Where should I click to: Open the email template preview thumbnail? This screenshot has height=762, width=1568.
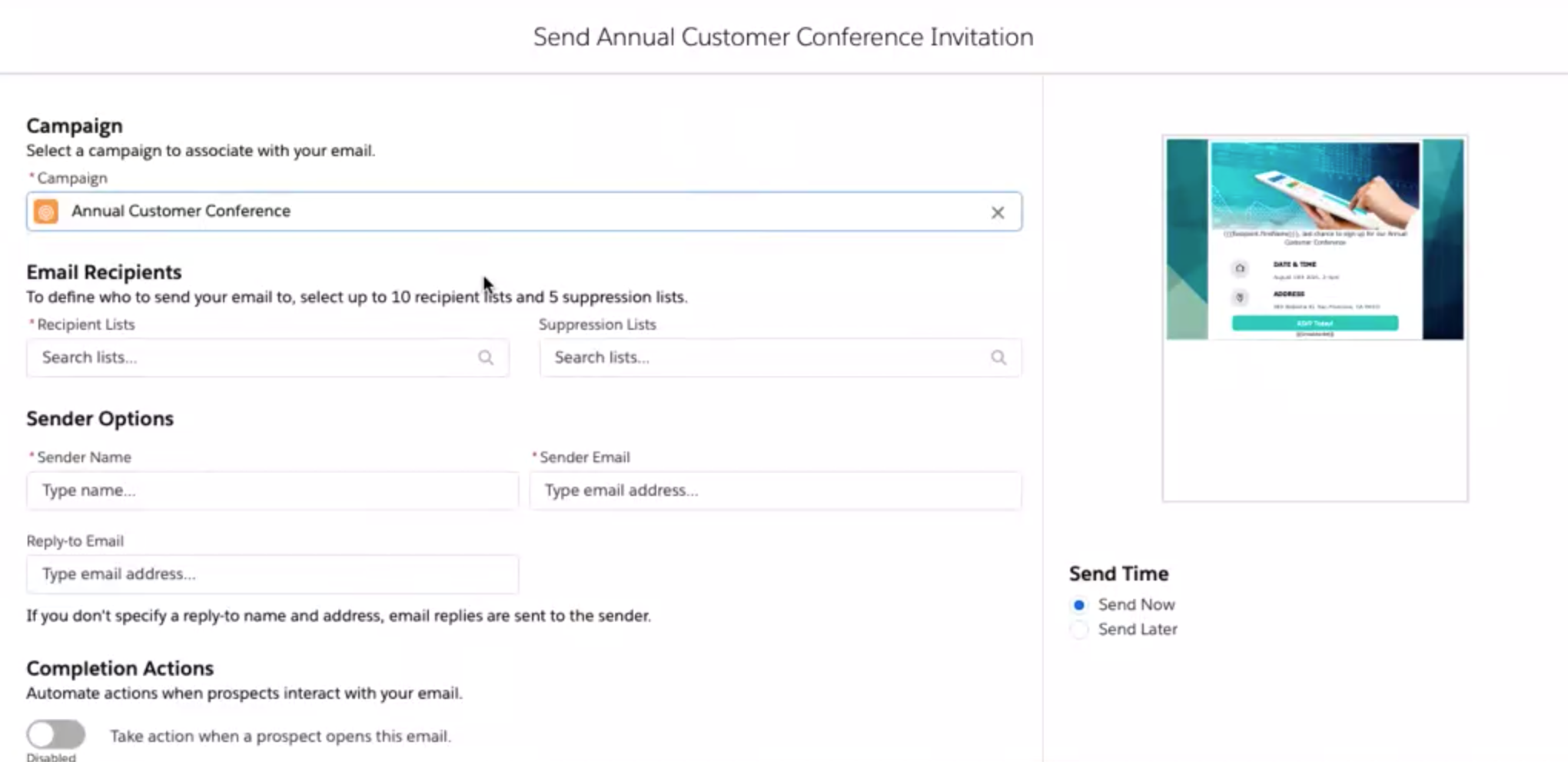1315,318
